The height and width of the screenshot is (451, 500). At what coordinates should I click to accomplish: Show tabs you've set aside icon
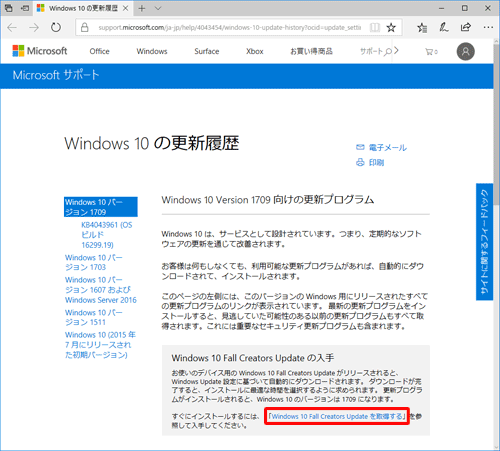(x=9, y=8)
